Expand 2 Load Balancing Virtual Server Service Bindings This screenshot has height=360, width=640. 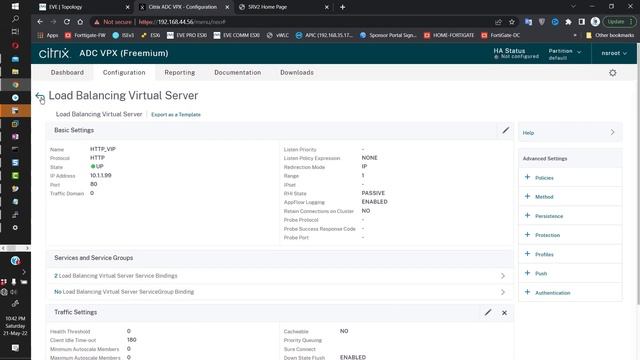pyautogui.click(x=280, y=276)
